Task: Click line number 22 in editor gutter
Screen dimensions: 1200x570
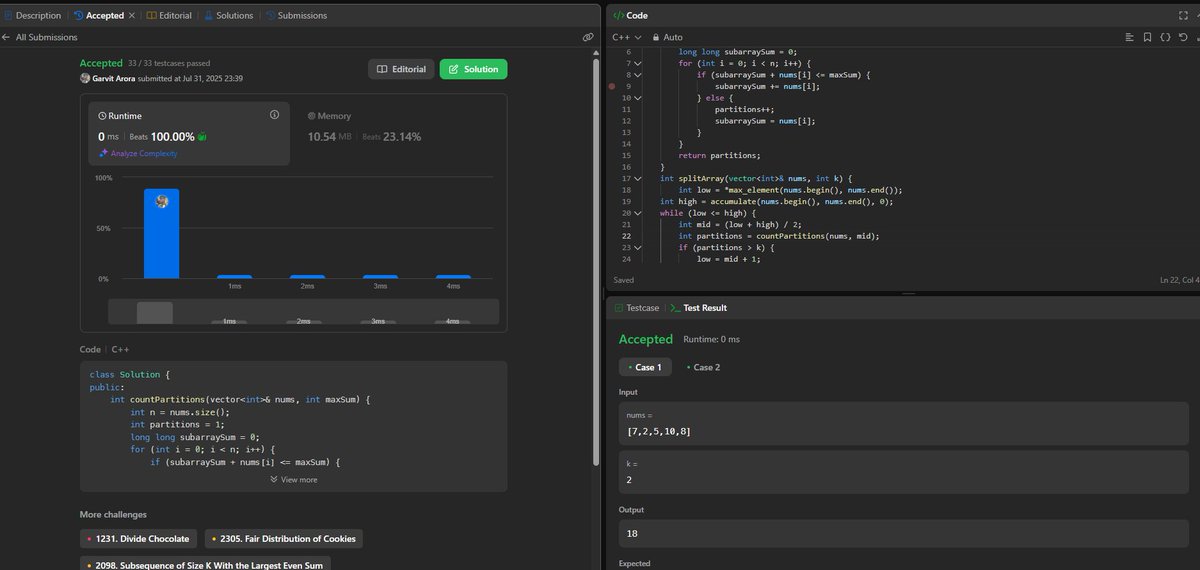Action: (x=626, y=236)
